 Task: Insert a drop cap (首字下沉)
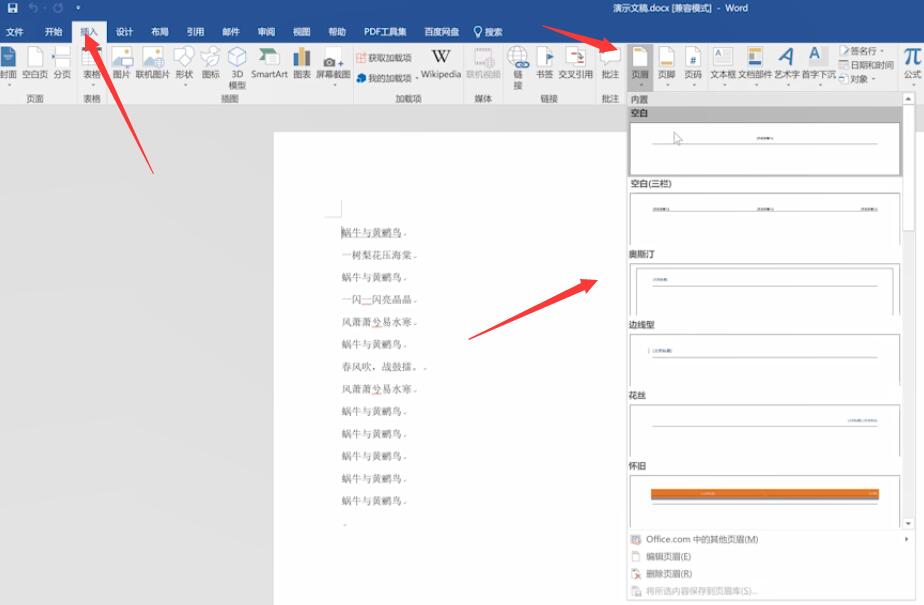[819, 66]
